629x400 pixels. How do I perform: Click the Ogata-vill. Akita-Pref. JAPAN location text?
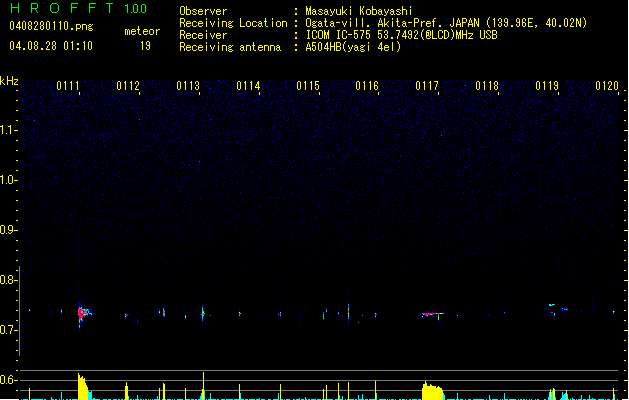[446, 23]
